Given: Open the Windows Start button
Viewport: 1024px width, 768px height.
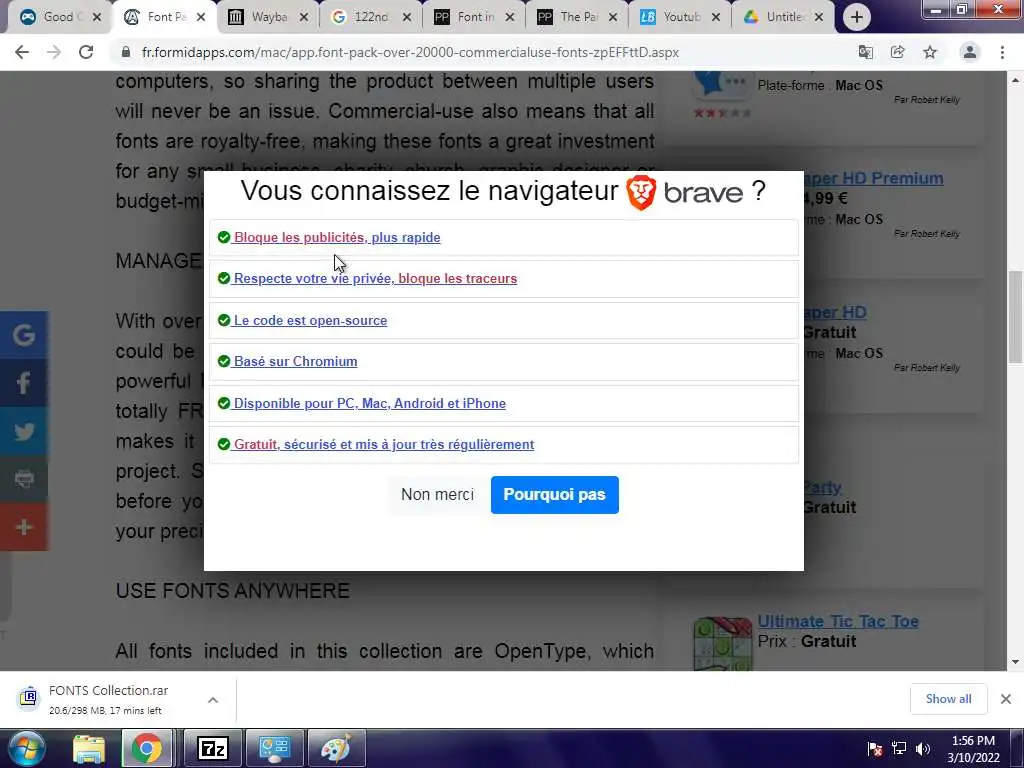Looking at the screenshot, I should pyautogui.click(x=27, y=748).
